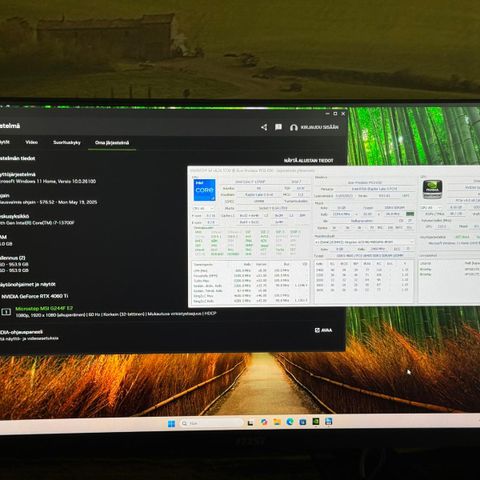Switch to the Suorituskyky tab
Image resolution: width=480 pixels, height=480 pixels.
pyautogui.click(x=67, y=143)
